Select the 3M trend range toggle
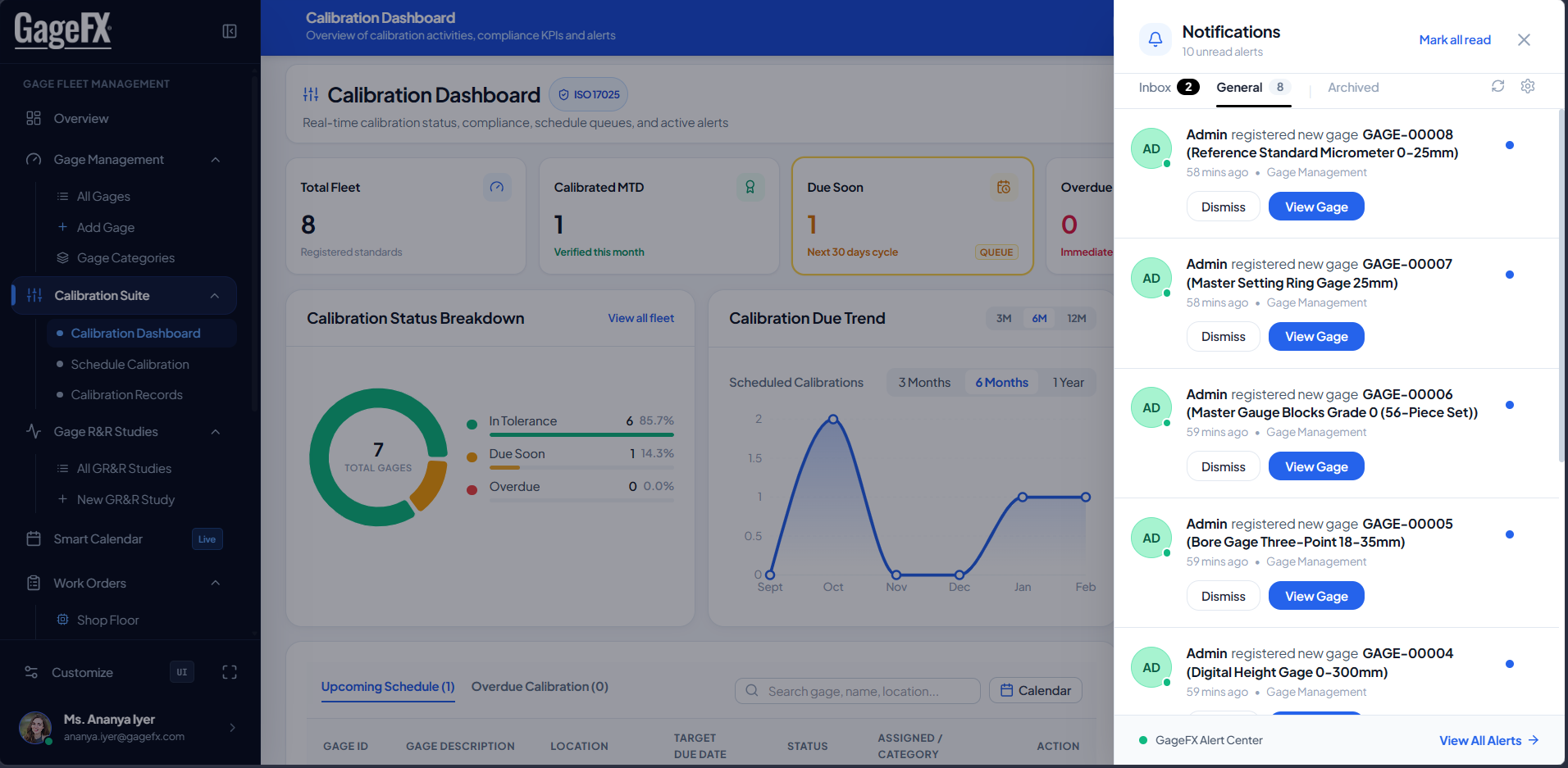The height and width of the screenshot is (768, 1568). click(1004, 318)
